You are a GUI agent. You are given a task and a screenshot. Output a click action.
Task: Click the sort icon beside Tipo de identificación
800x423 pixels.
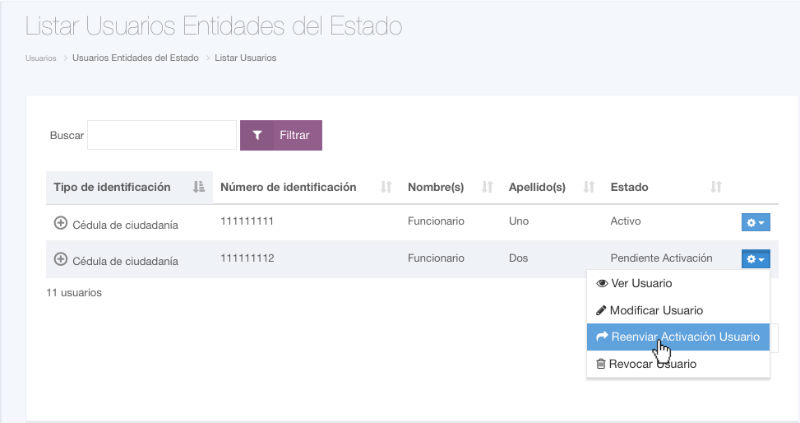198,187
